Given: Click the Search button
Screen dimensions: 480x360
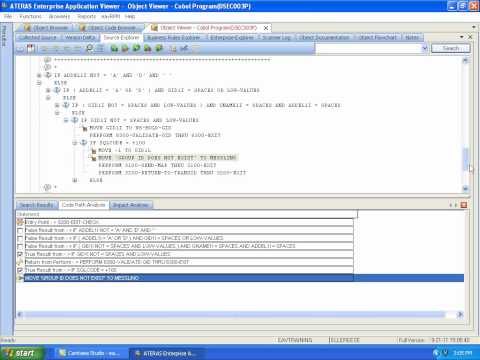Looking at the screenshot, I should pos(451,48).
